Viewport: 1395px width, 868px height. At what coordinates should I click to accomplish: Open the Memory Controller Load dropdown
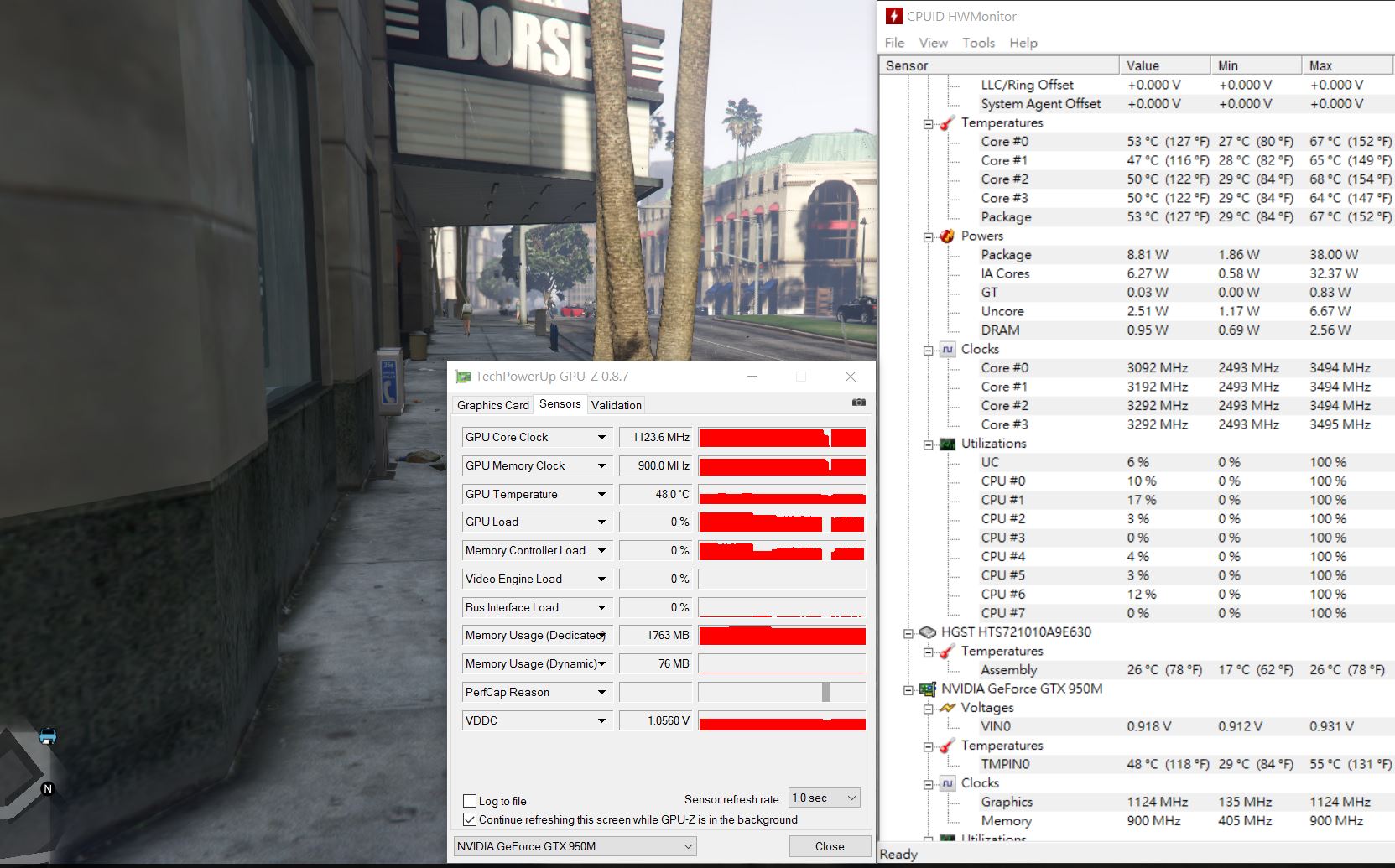point(601,550)
